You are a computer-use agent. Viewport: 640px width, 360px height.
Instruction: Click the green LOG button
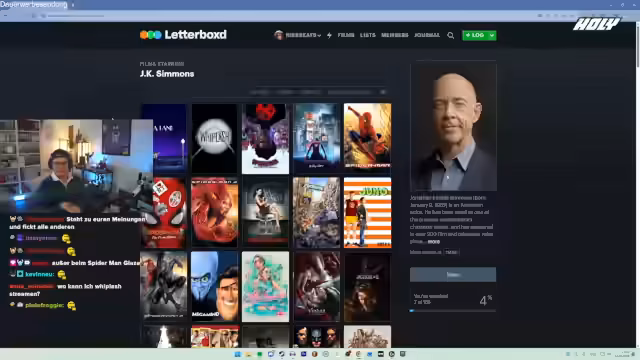[475, 36]
